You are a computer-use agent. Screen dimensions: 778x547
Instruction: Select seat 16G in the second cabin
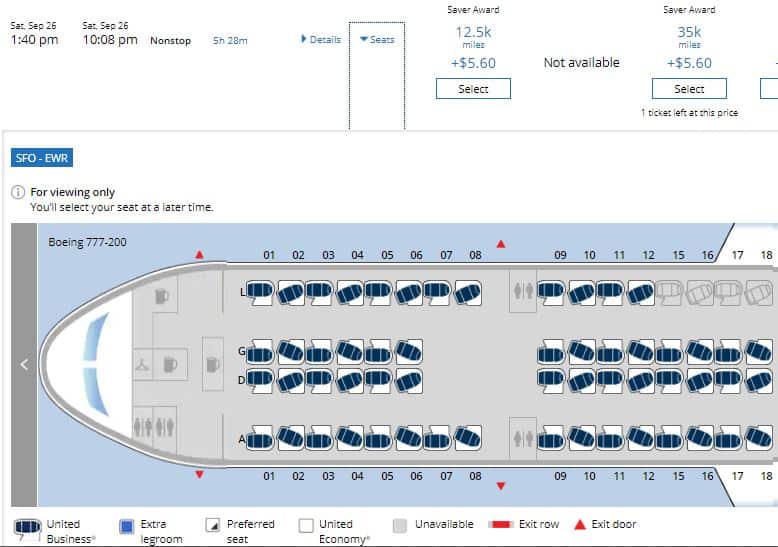(700, 352)
